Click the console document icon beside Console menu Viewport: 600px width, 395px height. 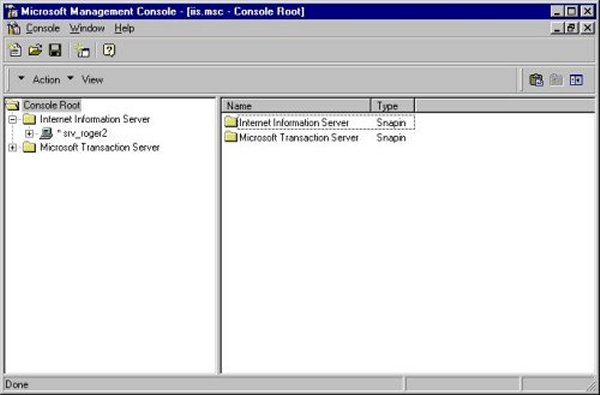[x=14, y=28]
